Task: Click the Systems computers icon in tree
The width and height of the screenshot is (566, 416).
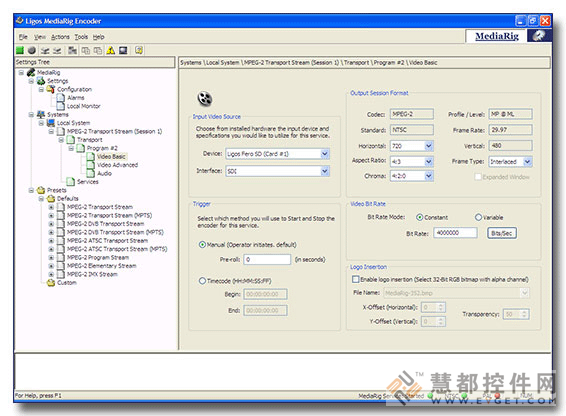Action: (41, 114)
